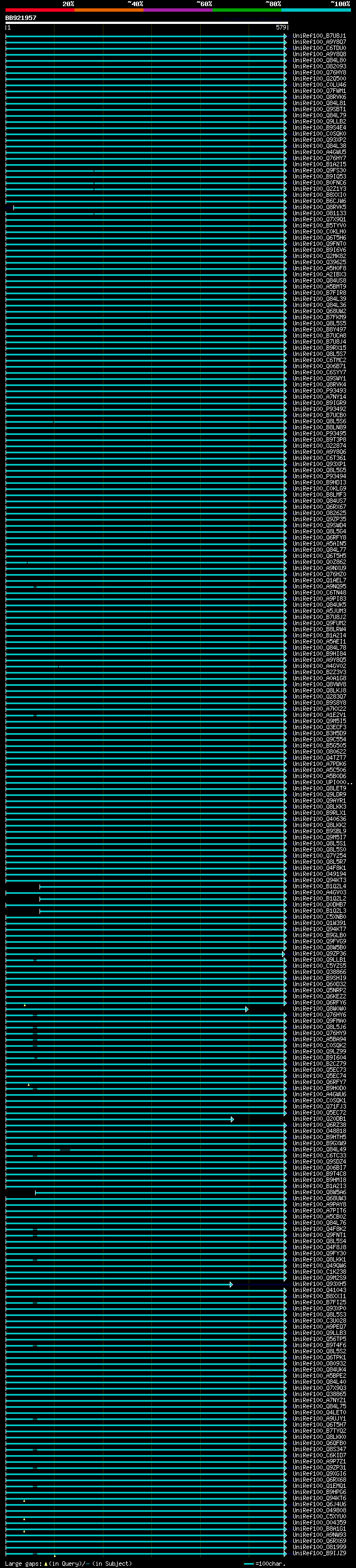Select the query ID BB921957

click(21, 18)
